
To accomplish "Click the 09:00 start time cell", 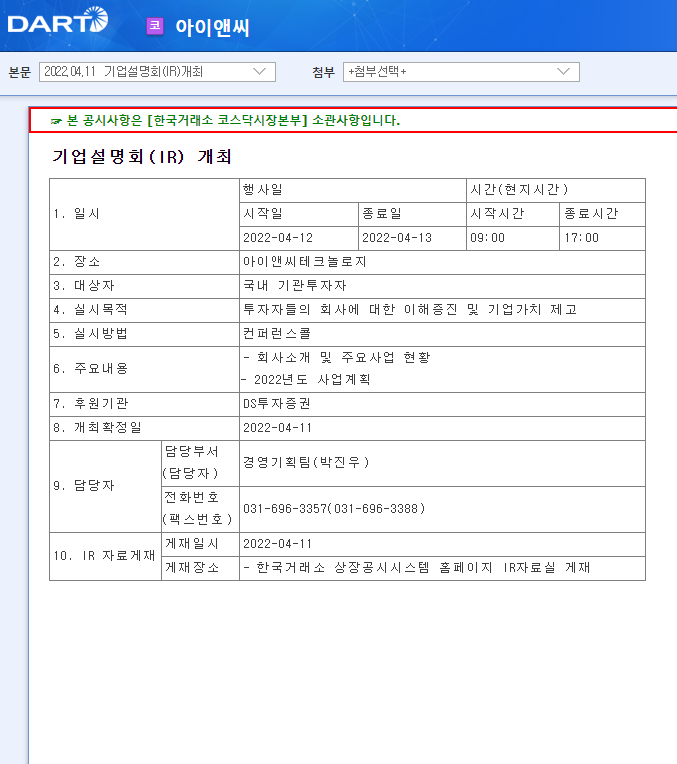I will [513, 238].
